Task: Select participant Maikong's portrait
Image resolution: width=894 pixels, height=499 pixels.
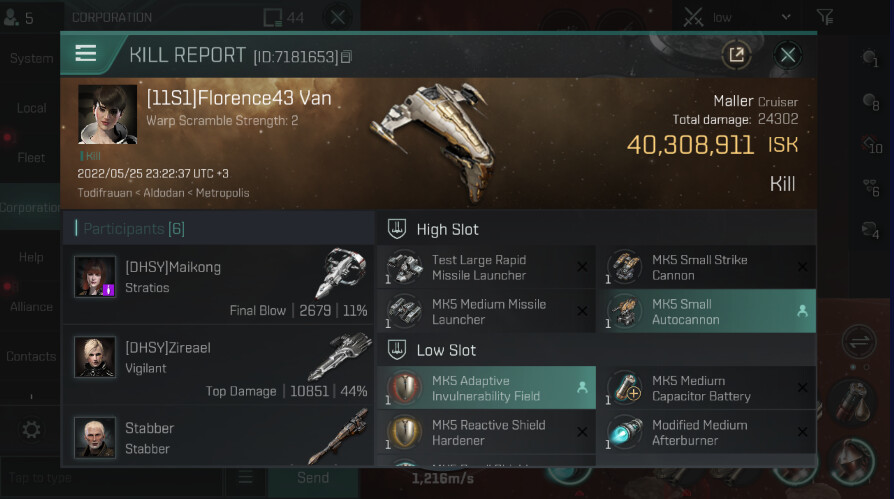Action: tap(95, 276)
